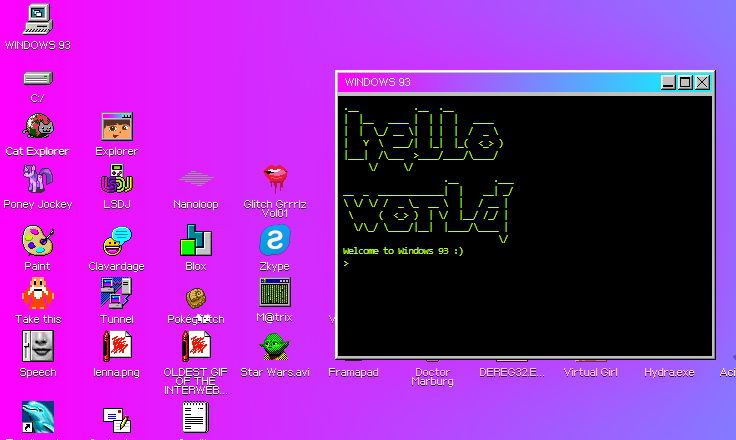This screenshot has width=736, height=440.
Task: Launch Cat Explorer
Action: coord(38,125)
